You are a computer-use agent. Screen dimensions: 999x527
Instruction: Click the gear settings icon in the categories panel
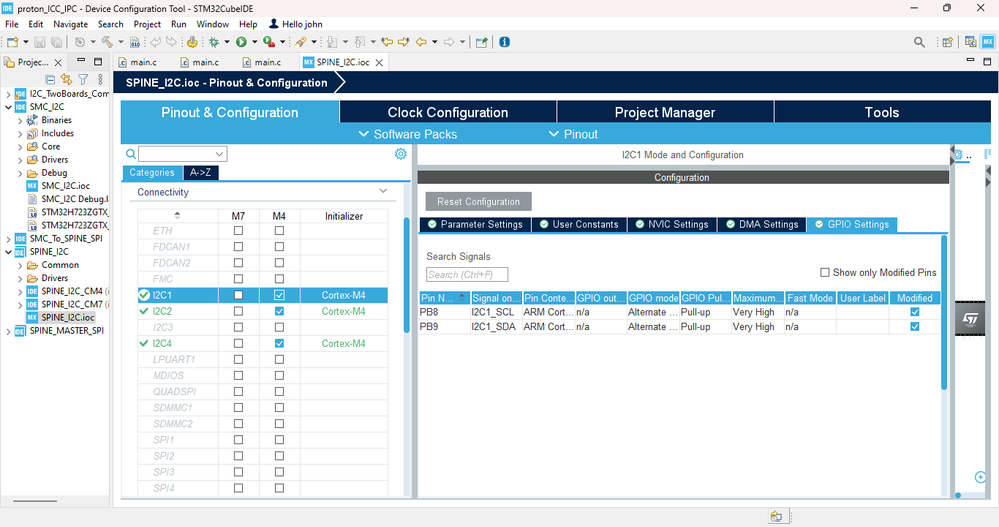400,154
